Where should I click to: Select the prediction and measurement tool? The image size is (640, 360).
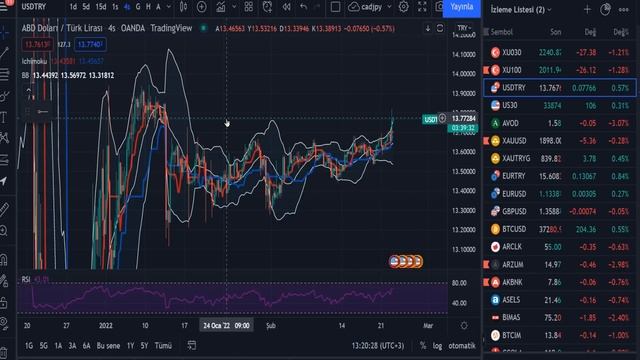4,160
